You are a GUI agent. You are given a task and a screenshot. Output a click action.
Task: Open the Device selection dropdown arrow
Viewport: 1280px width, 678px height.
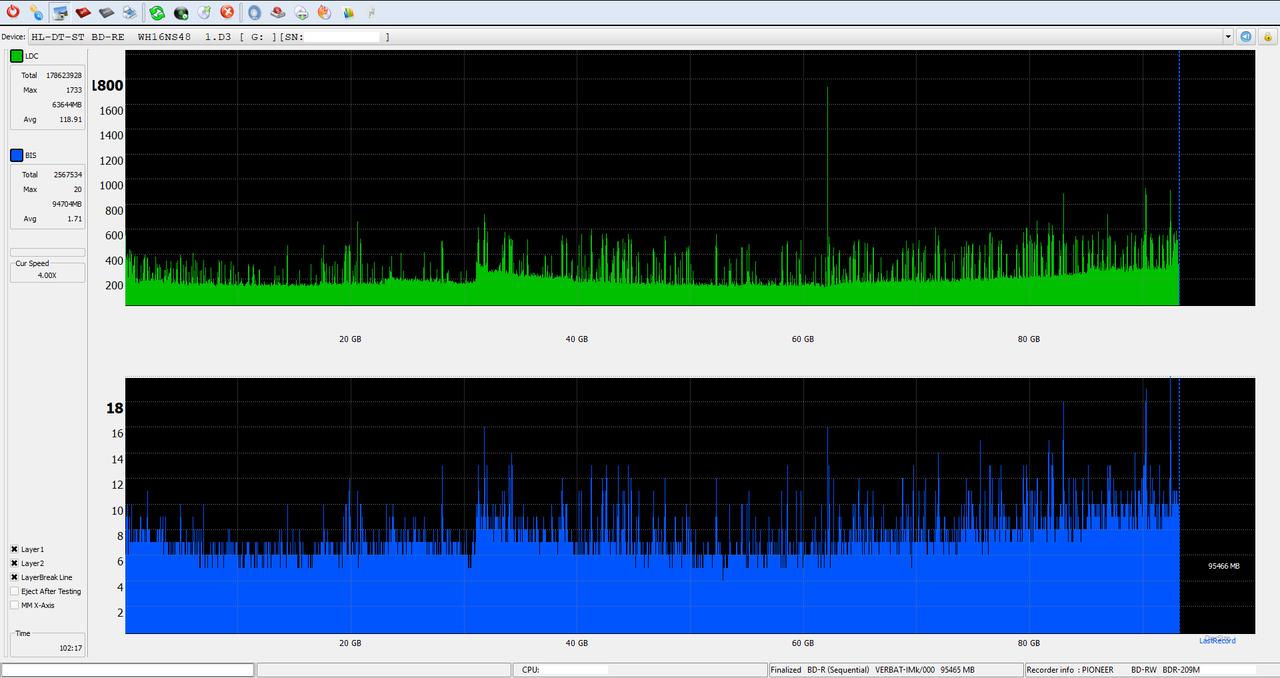1228,37
